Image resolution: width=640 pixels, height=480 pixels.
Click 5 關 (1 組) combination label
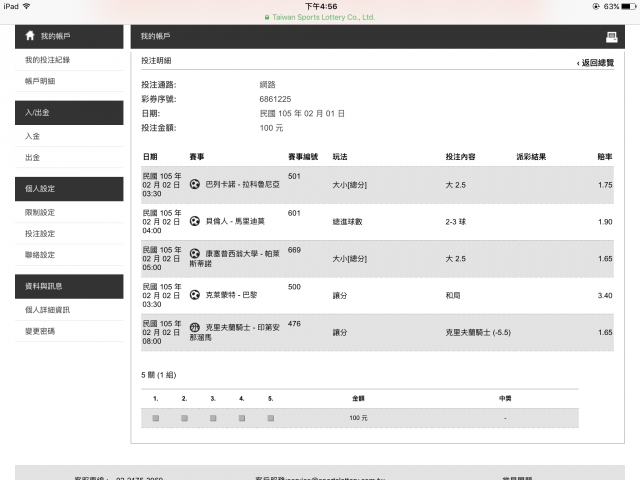click(159, 375)
